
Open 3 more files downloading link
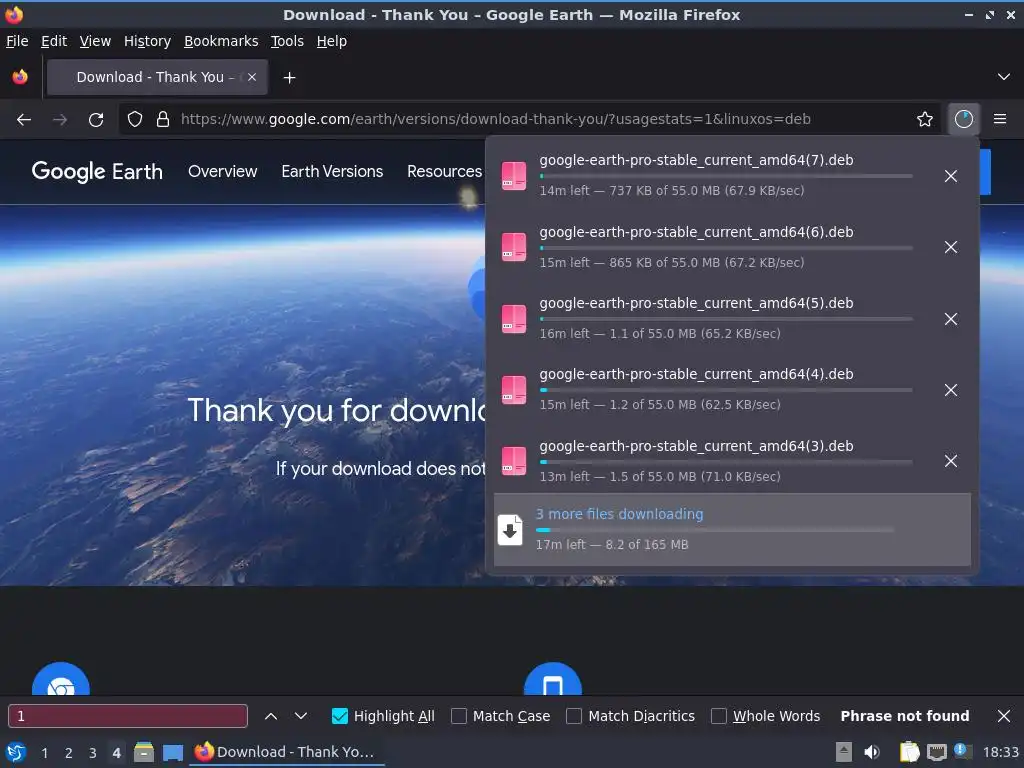[x=619, y=514]
